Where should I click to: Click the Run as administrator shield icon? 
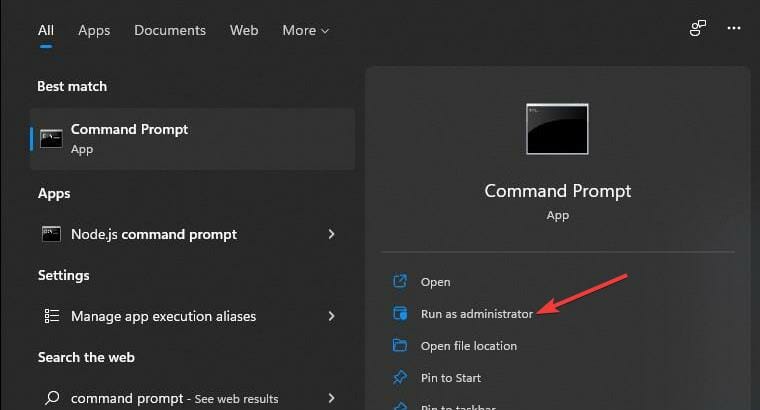[400, 314]
